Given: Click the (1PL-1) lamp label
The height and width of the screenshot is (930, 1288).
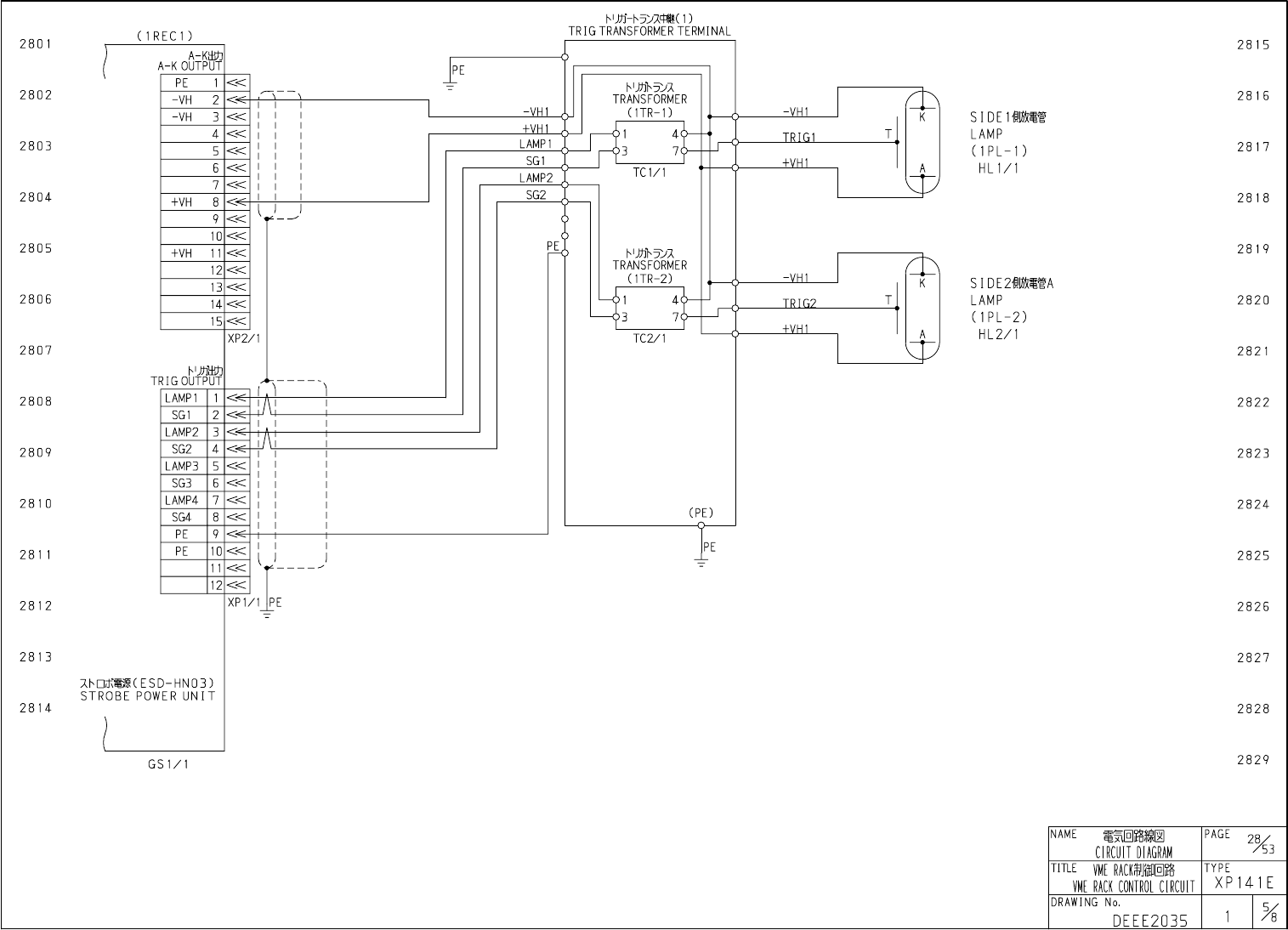Looking at the screenshot, I should pyautogui.click(x=999, y=151).
